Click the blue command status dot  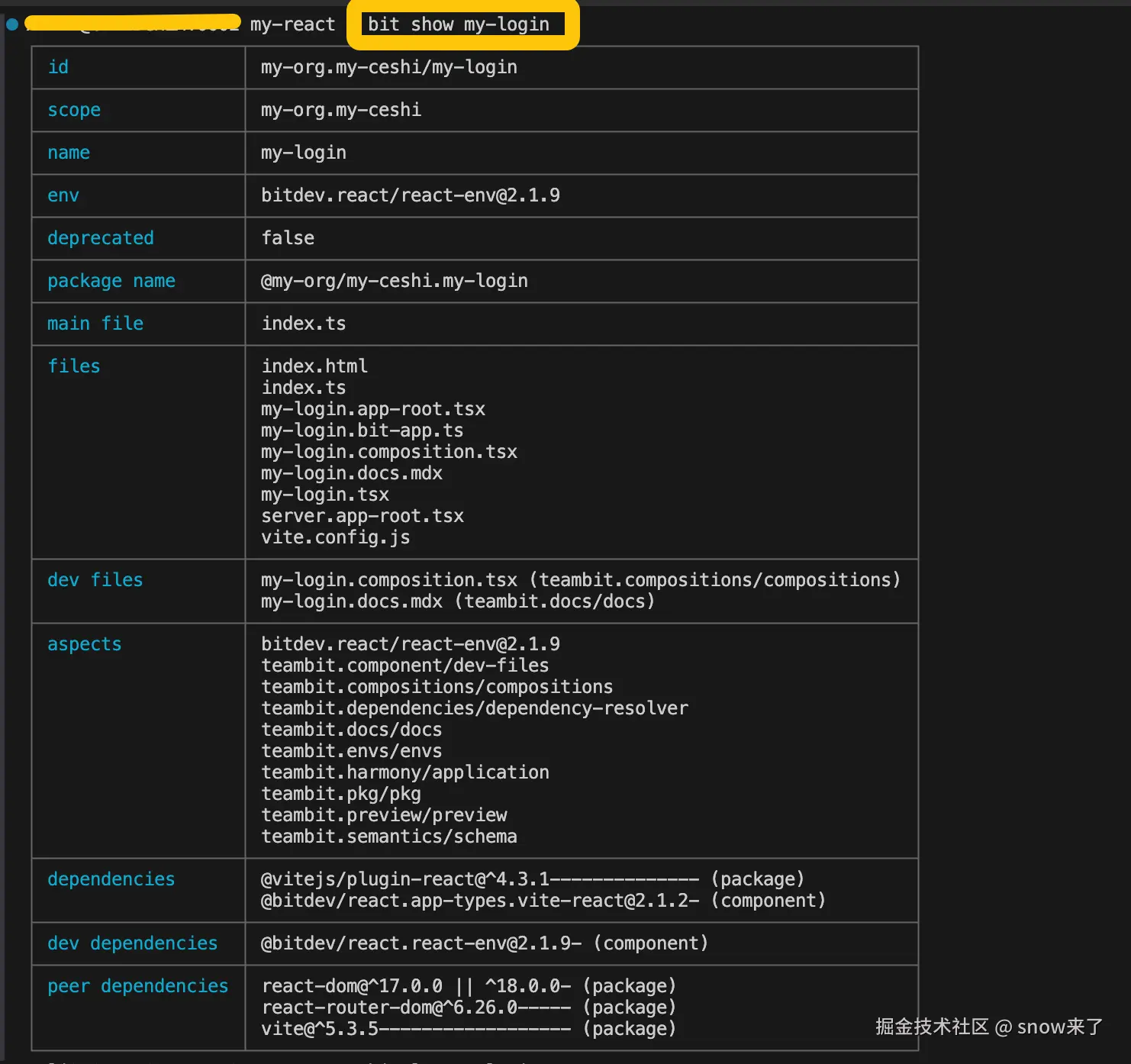coord(12,24)
